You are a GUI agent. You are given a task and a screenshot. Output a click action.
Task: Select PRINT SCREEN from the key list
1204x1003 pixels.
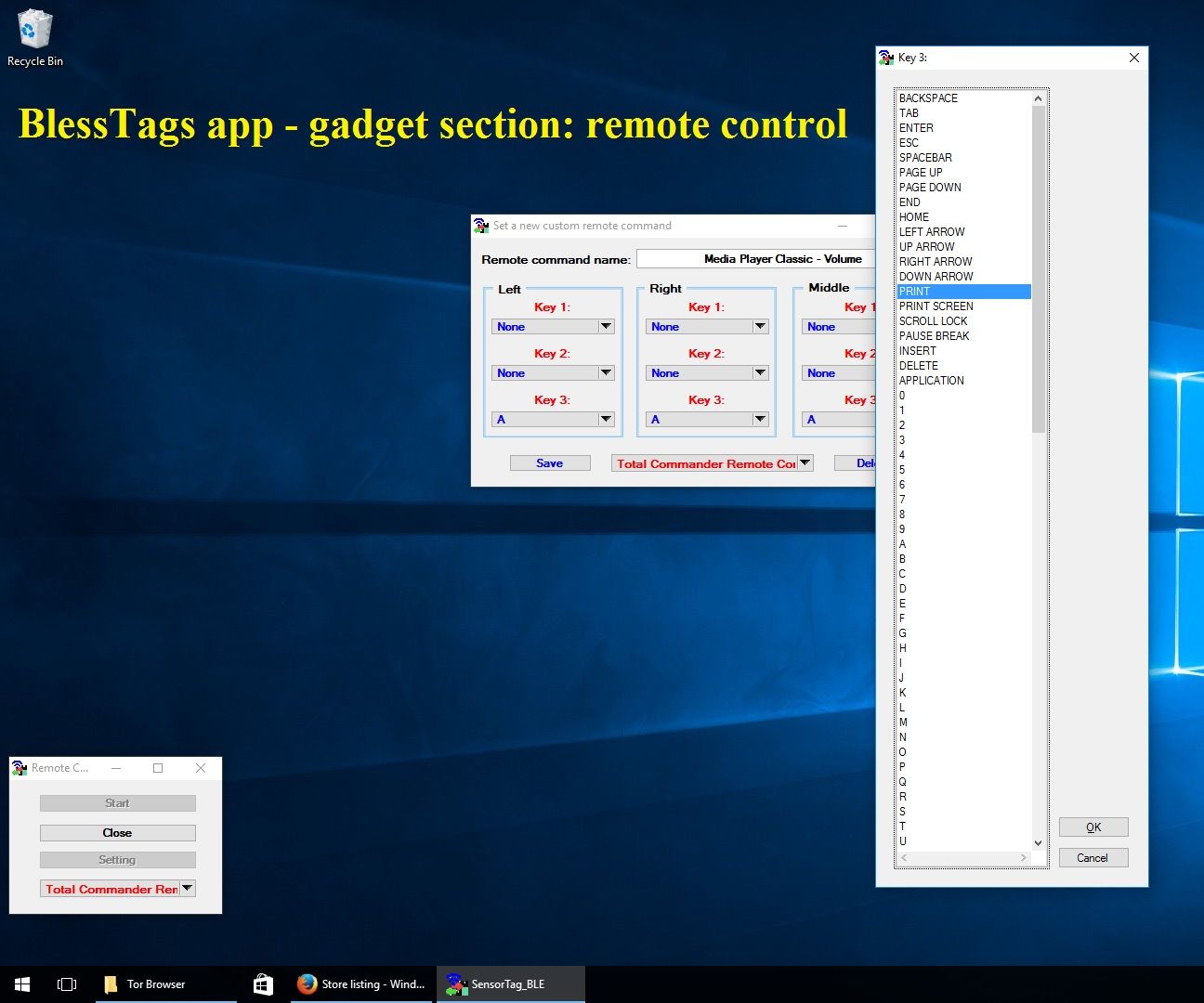(936, 306)
